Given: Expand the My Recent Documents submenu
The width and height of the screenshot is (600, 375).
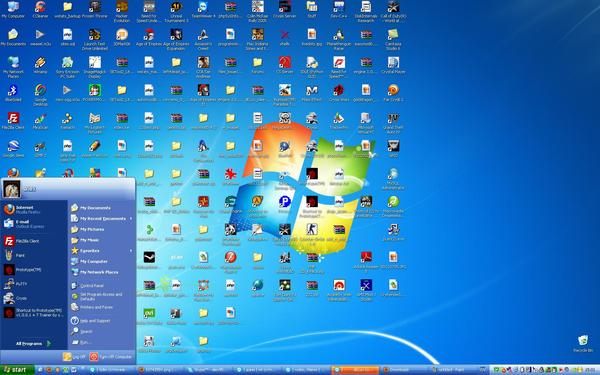Looking at the screenshot, I should [102, 218].
